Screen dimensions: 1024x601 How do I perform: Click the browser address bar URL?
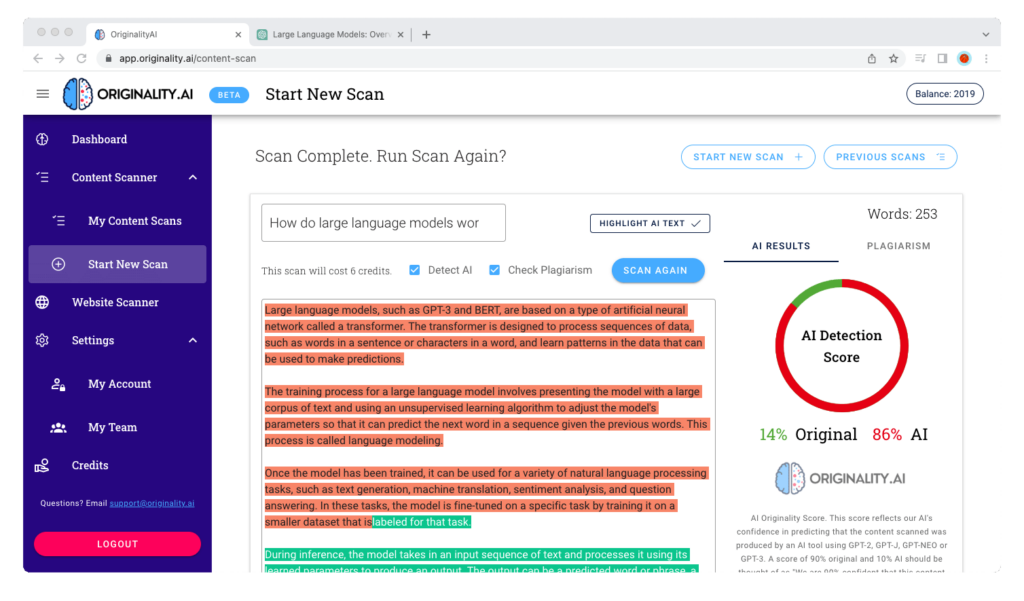(x=187, y=58)
